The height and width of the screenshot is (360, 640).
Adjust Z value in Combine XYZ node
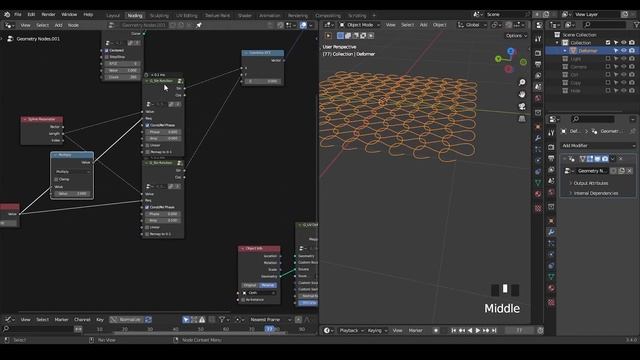[x=263, y=81]
